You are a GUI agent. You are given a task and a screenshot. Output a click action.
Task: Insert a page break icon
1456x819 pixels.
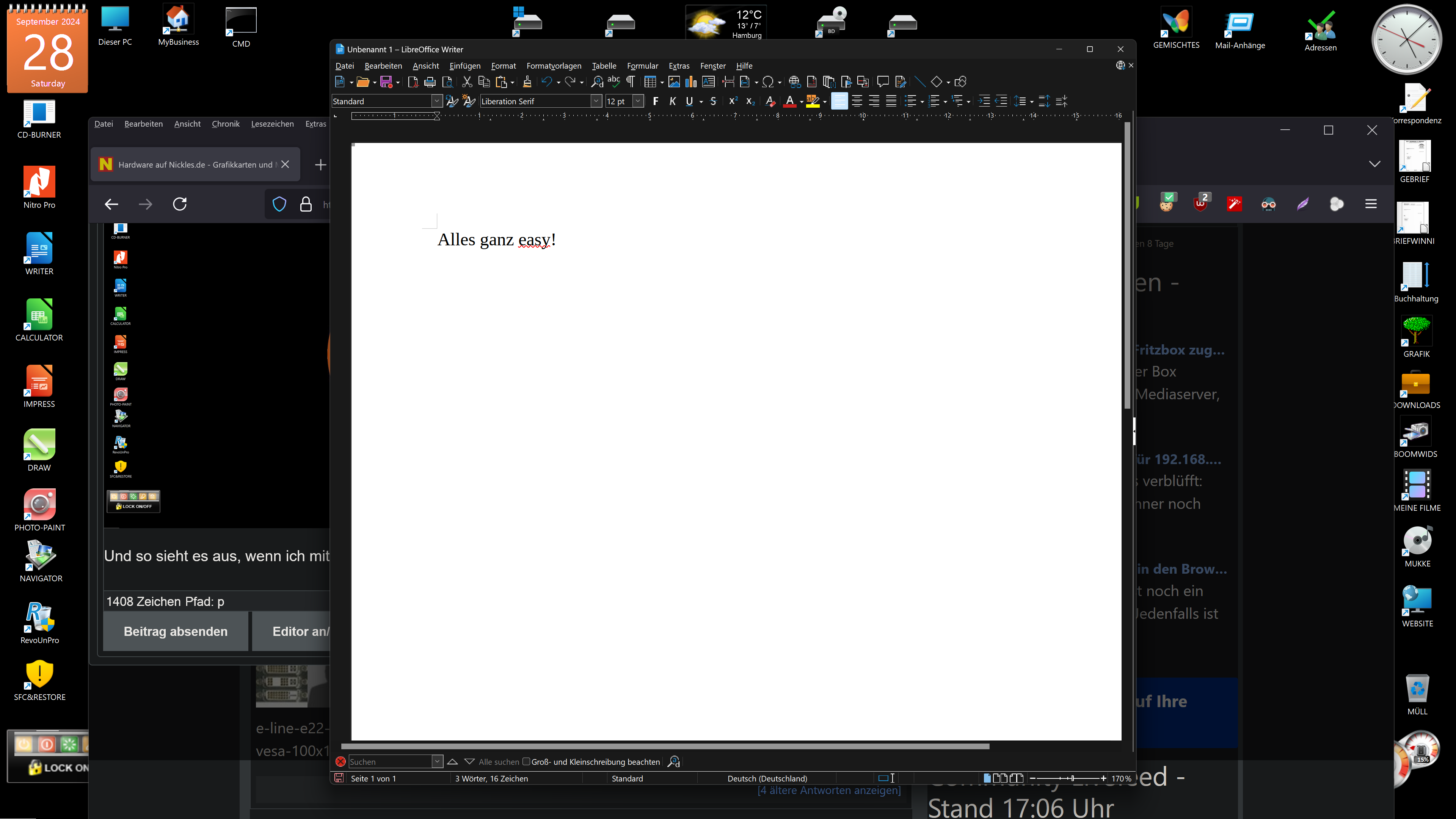(x=728, y=83)
